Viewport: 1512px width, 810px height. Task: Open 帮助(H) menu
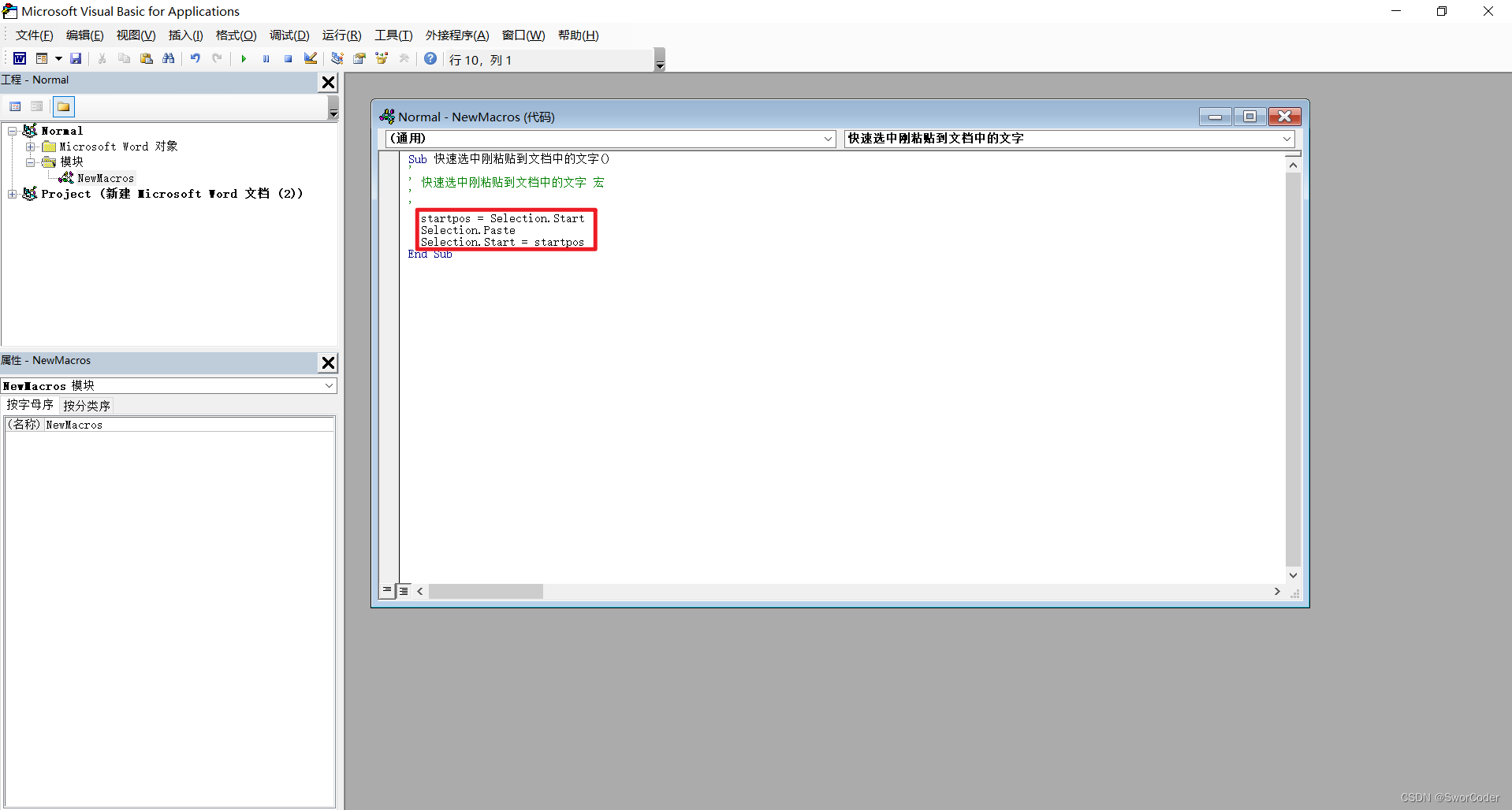(x=578, y=35)
